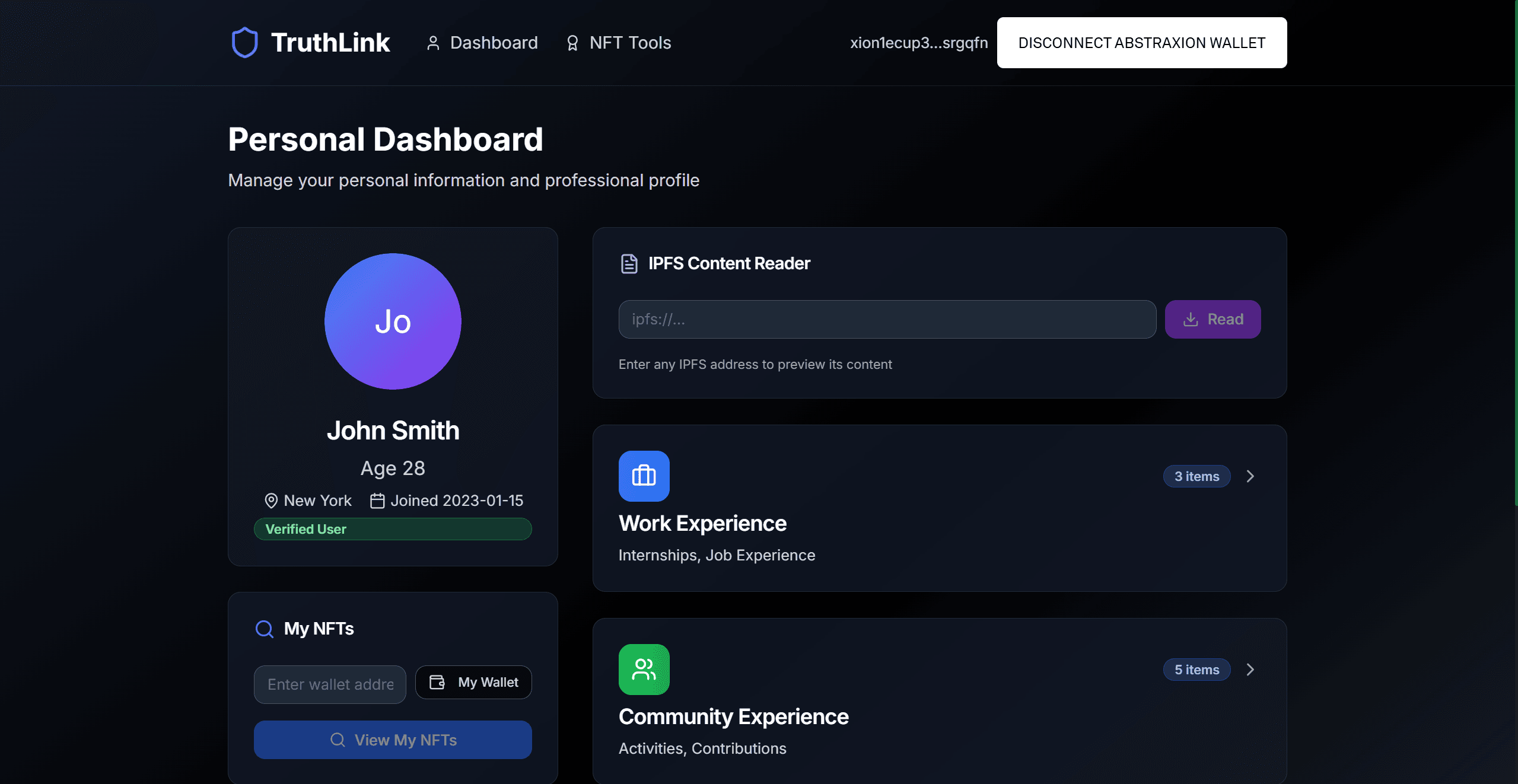Viewport: 1518px width, 784px height.
Task: Click the Community Experience people icon
Action: tap(644, 670)
